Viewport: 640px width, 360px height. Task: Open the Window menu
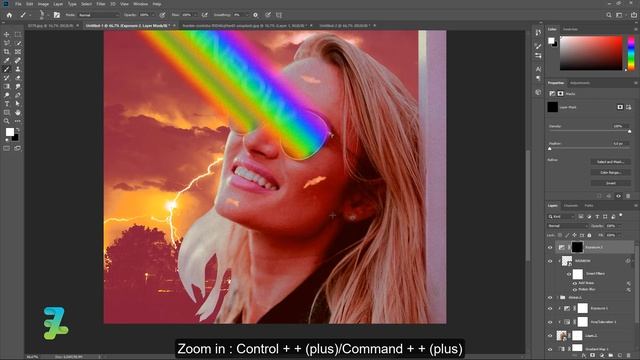pyautogui.click(x=140, y=4)
